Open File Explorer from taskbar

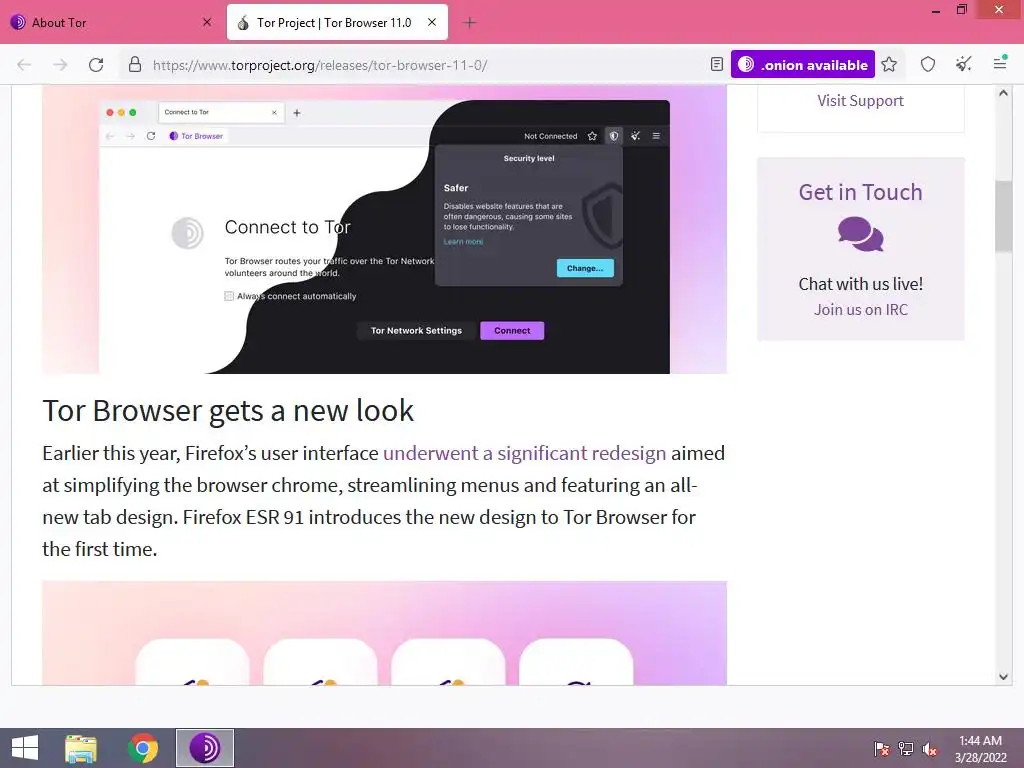coord(81,748)
